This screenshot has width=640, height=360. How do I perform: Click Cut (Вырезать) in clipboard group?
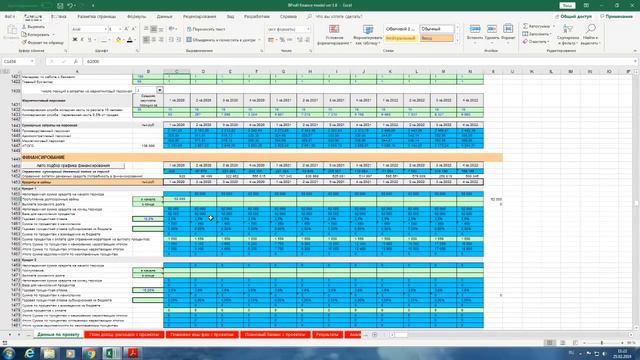33,27
